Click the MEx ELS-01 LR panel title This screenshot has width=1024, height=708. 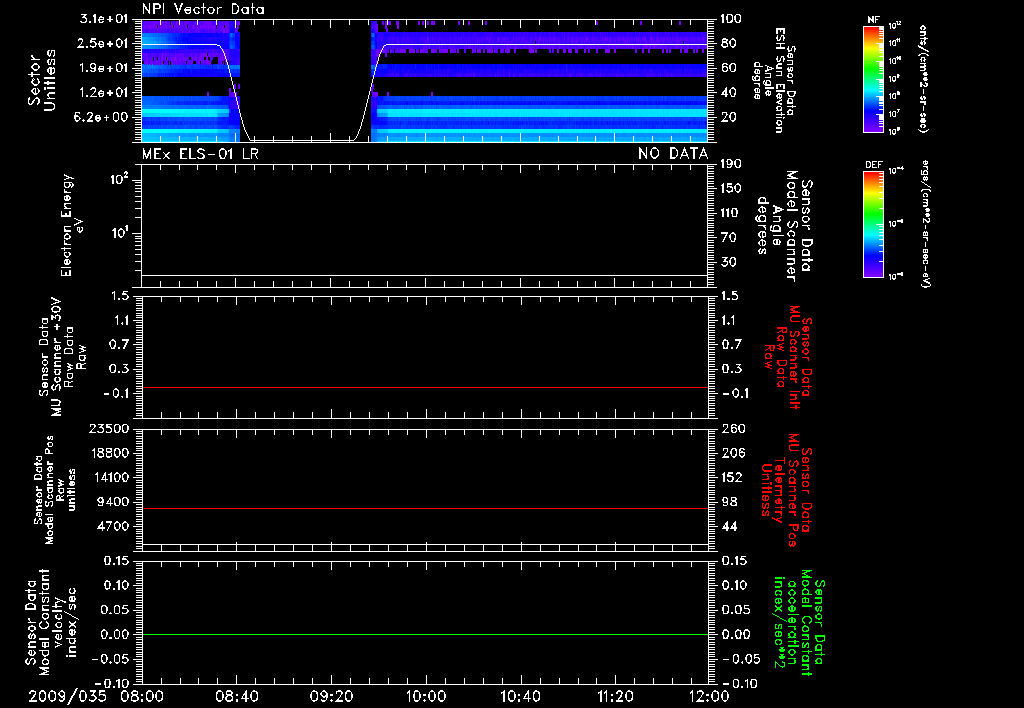point(200,154)
